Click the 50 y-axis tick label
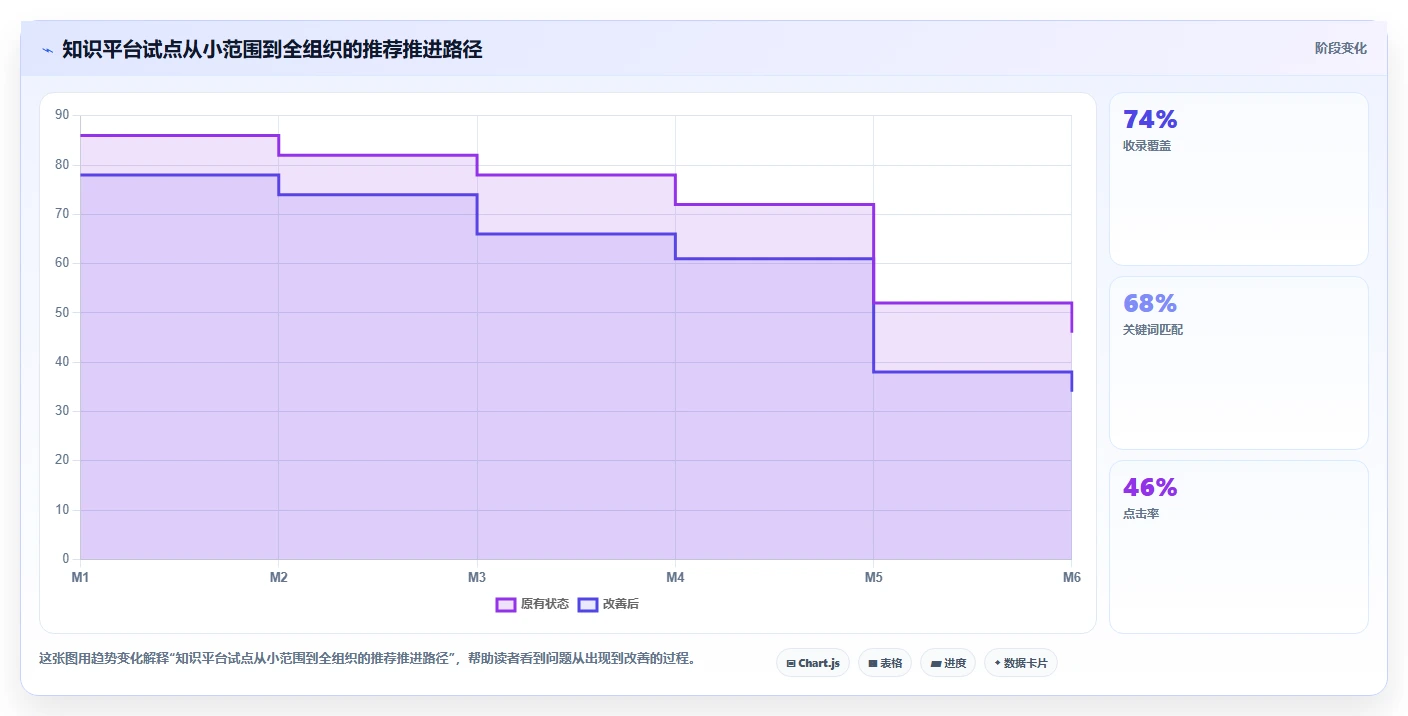The image size is (1408, 716). pos(62,313)
